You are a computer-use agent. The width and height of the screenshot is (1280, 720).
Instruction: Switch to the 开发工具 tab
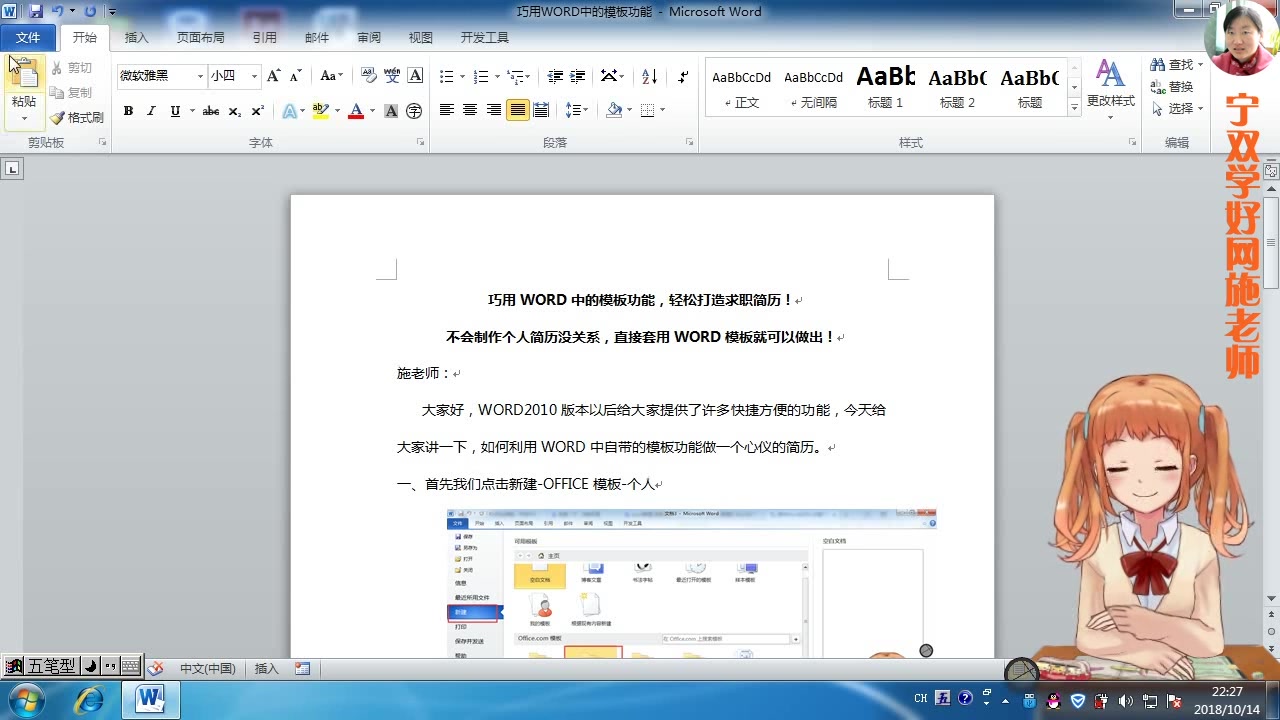(x=485, y=38)
